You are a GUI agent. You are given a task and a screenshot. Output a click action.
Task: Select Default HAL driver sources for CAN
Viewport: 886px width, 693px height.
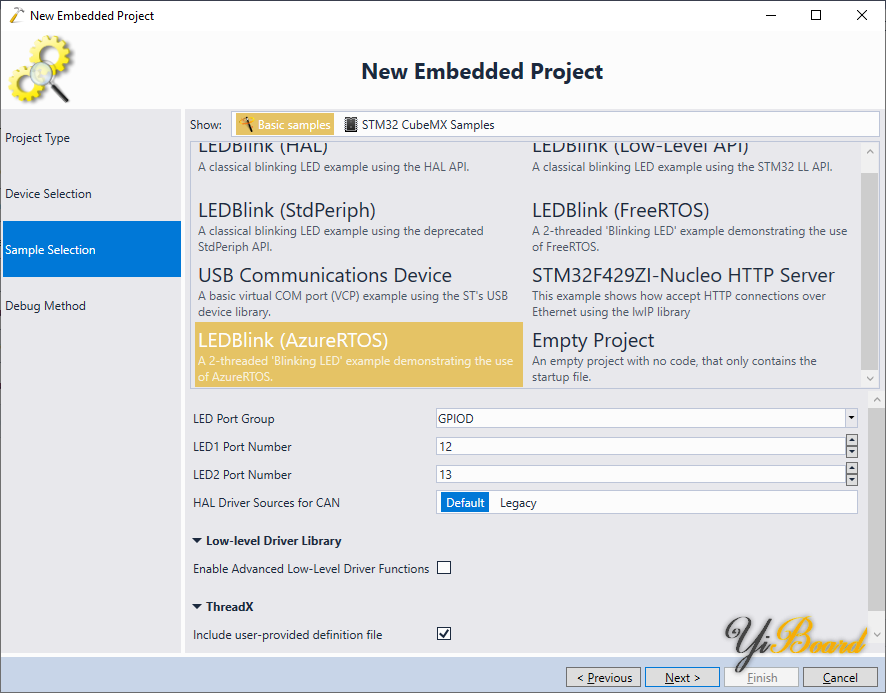click(x=464, y=503)
